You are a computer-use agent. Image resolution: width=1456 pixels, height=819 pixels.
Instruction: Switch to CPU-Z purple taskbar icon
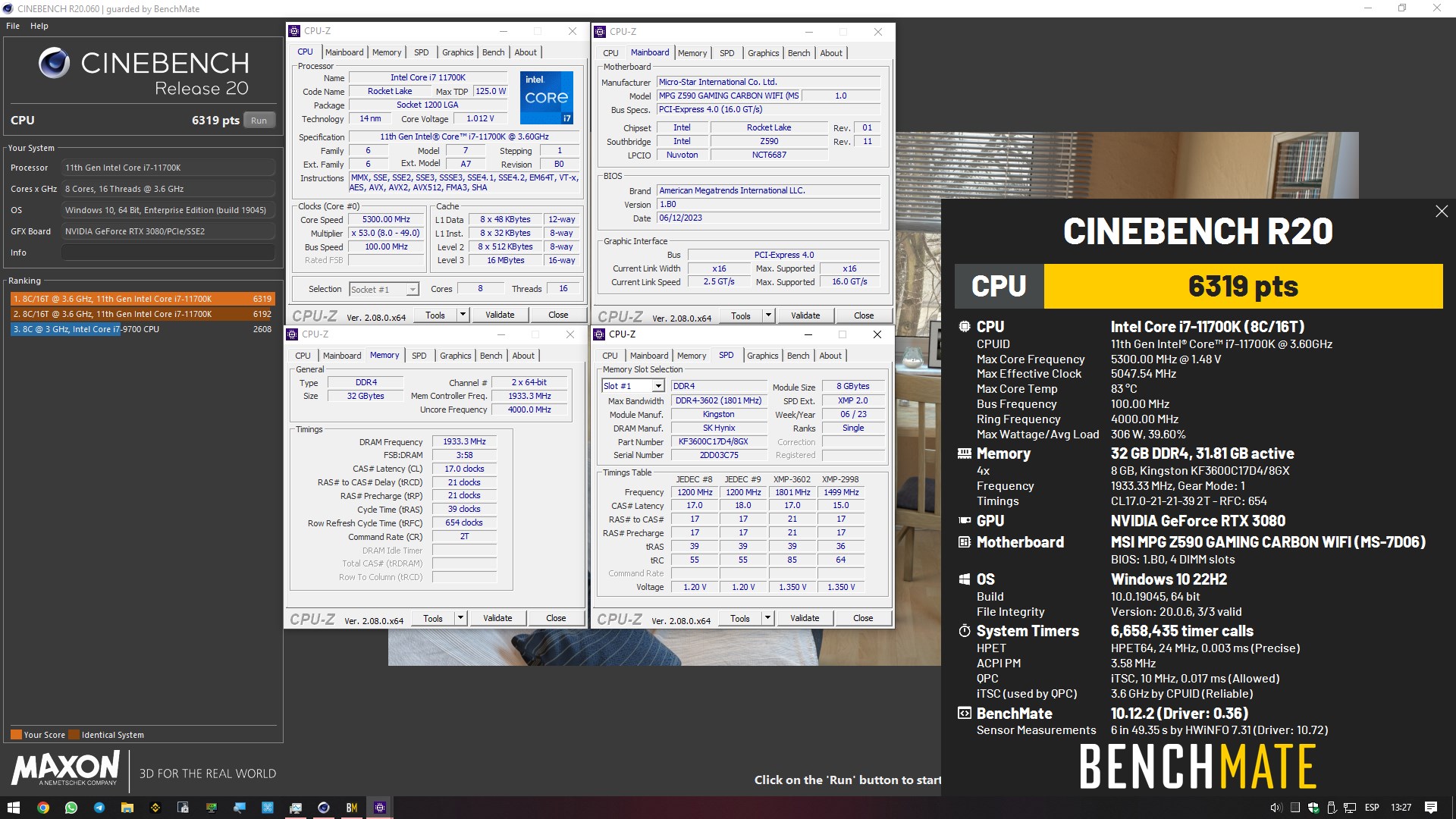click(380, 808)
